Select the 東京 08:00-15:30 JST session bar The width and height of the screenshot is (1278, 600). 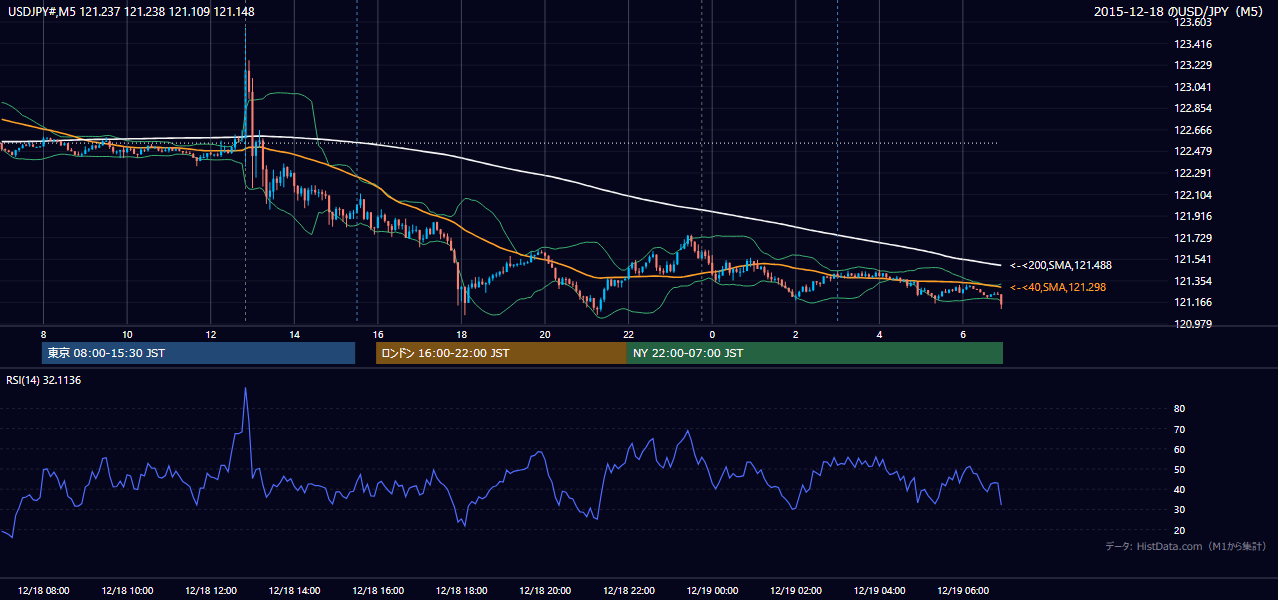click(198, 353)
